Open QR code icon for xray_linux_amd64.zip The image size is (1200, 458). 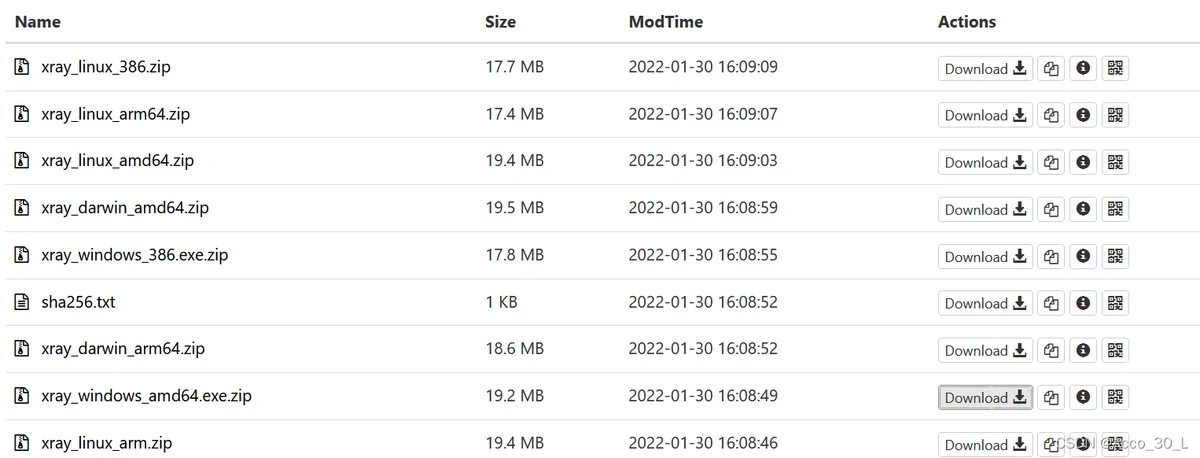coord(1116,162)
